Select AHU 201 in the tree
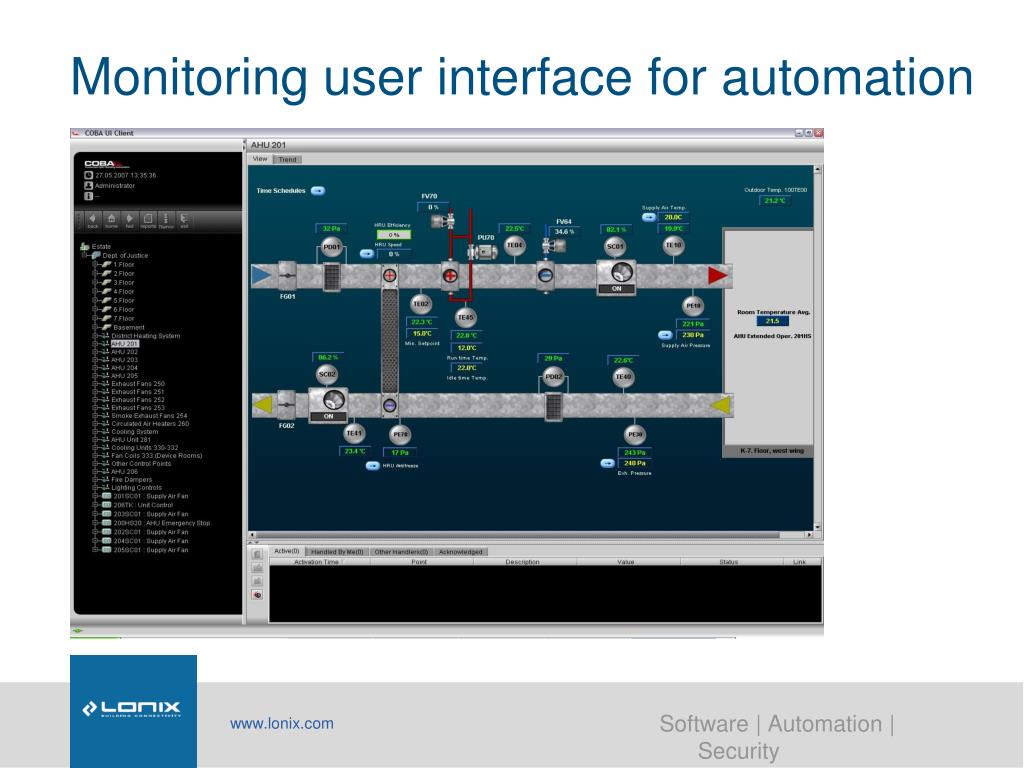Image resolution: width=1024 pixels, height=768 pixels. tap(125, 344)
